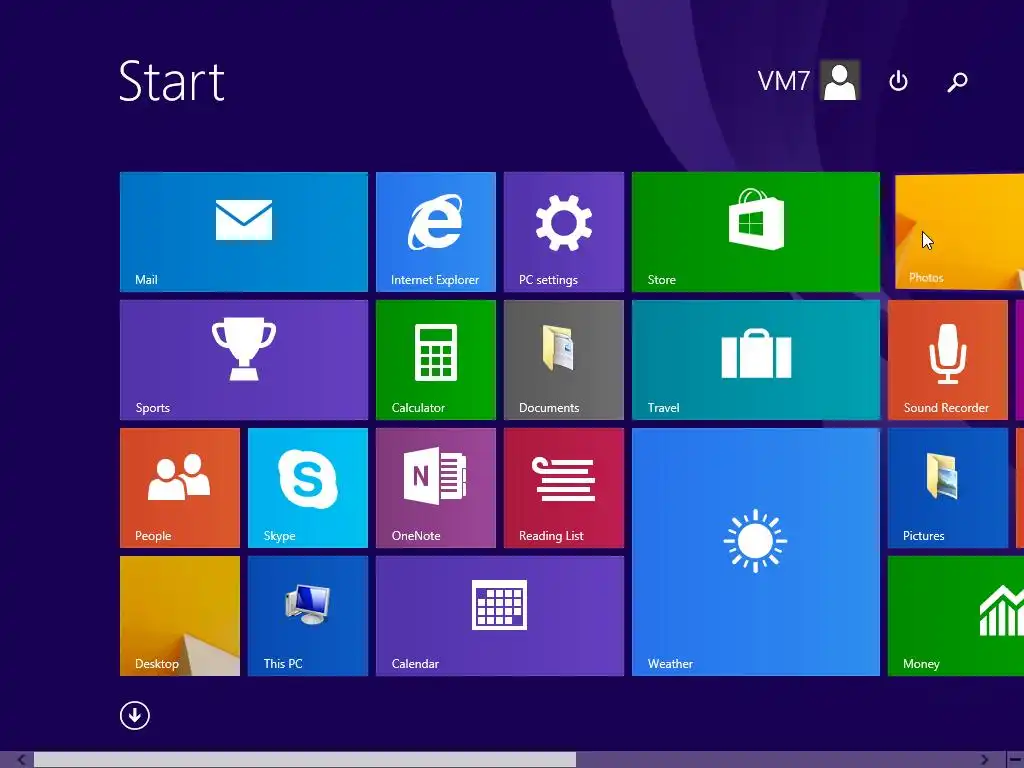This screenshot has width=1024, height=768.
Task: Show all apps with down arrow
Action: [135, 715]
